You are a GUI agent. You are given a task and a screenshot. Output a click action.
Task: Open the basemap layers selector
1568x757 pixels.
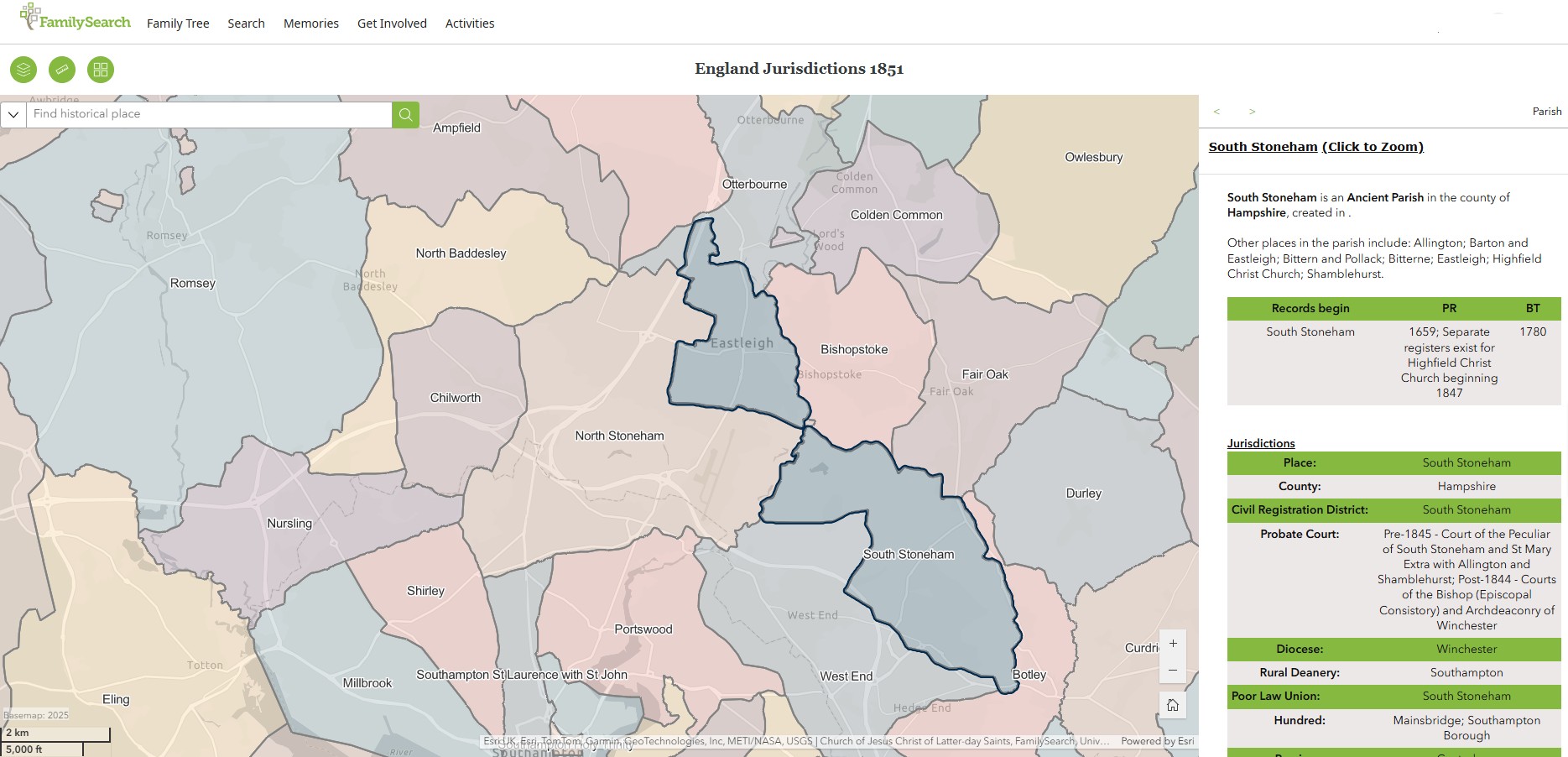pyautogui.click(x=22, y=70)
